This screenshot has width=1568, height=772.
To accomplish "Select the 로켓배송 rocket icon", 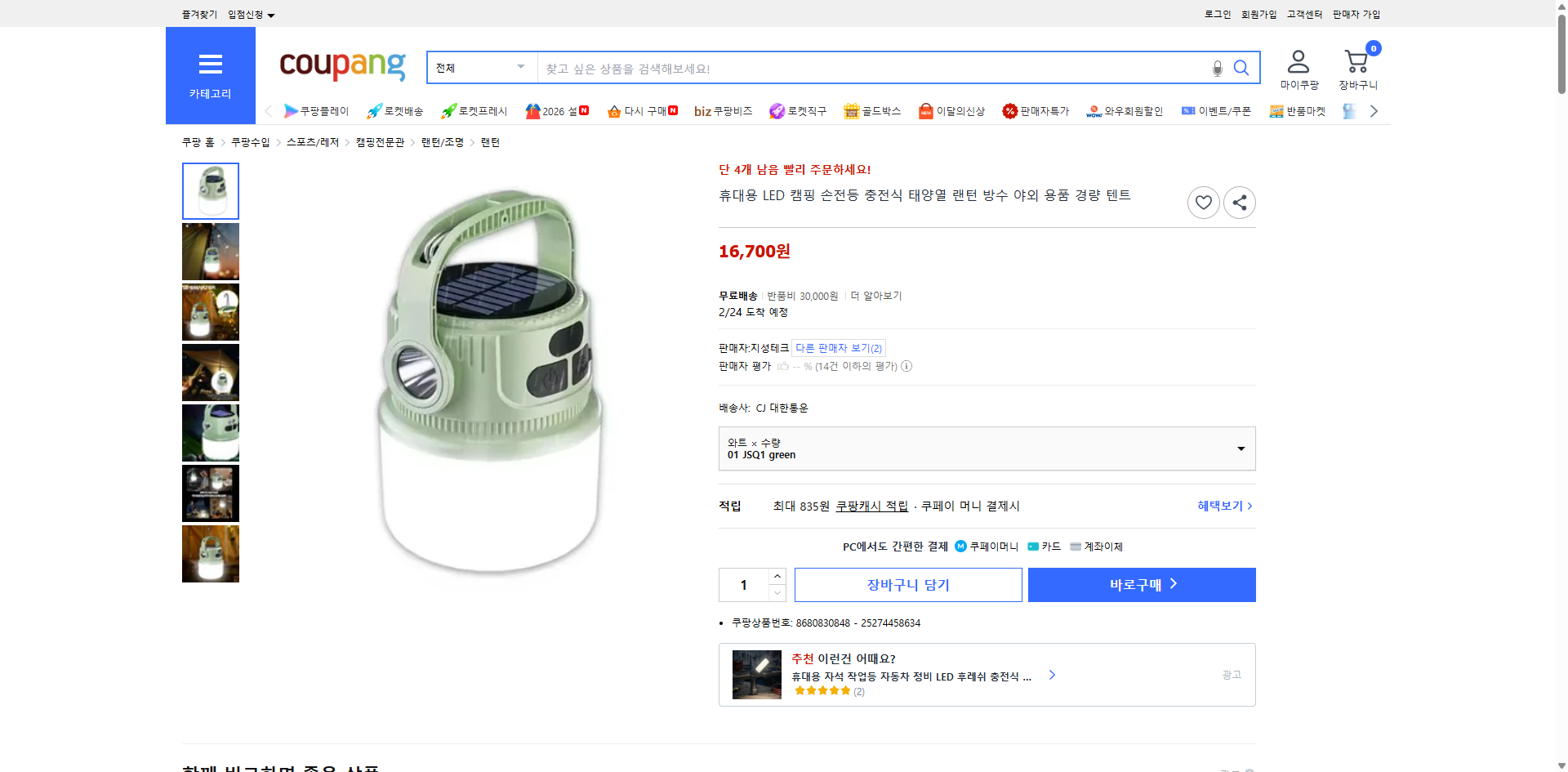I will click(x=372, y=110).
